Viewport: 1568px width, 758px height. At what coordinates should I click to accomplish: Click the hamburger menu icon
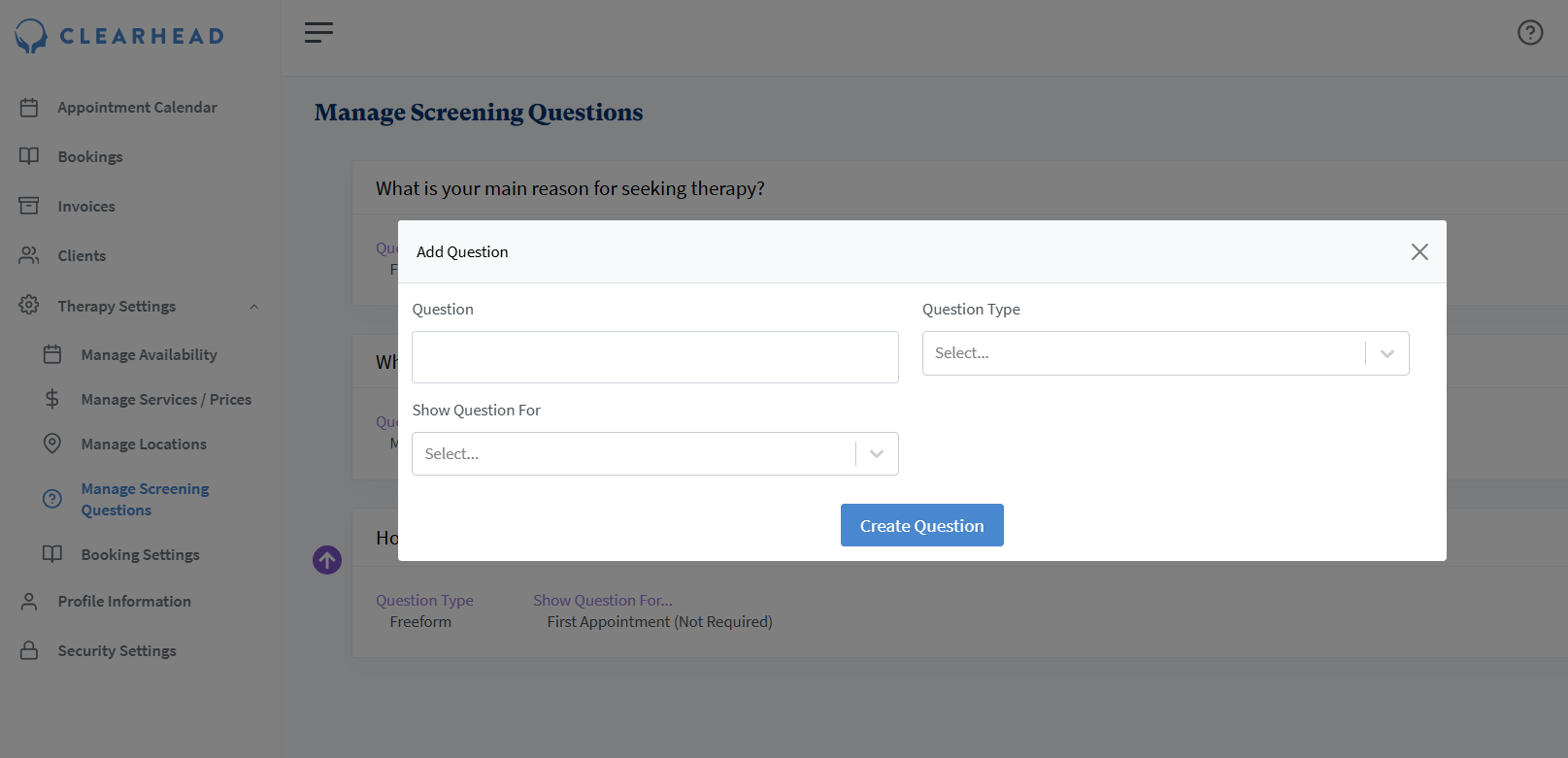point(318,33)
